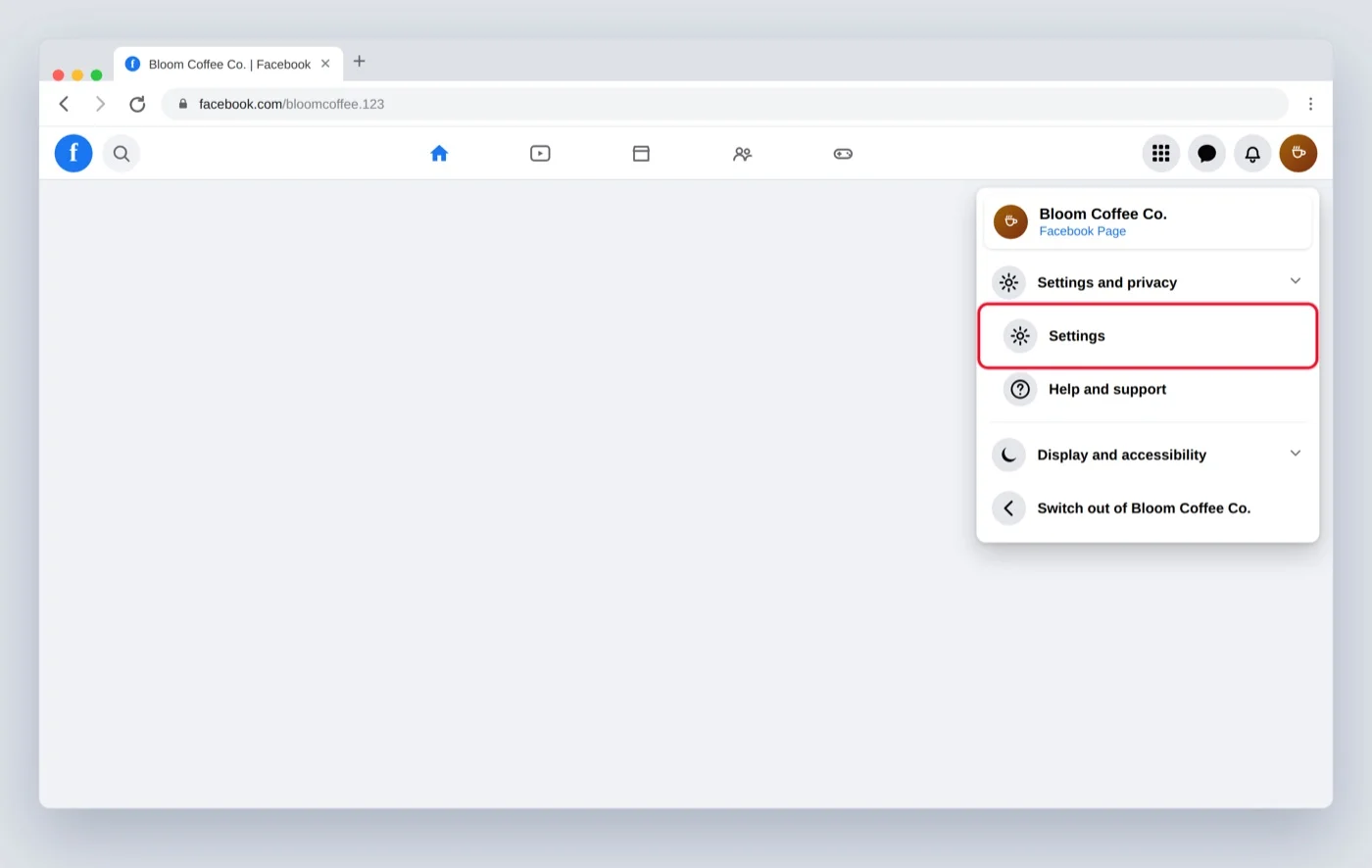
Task: Click the moon icon for display
Action: click(1008, 455)
